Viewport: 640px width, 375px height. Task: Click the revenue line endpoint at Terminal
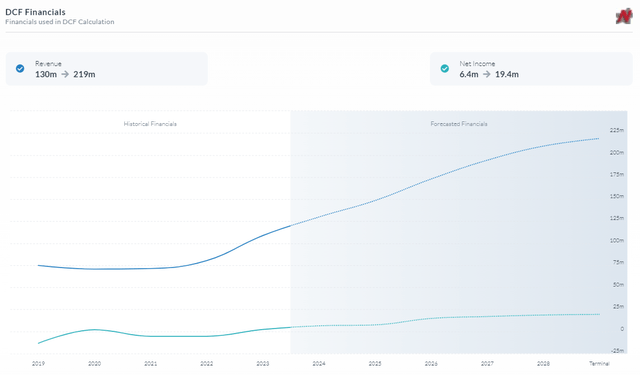coord(599,139)
